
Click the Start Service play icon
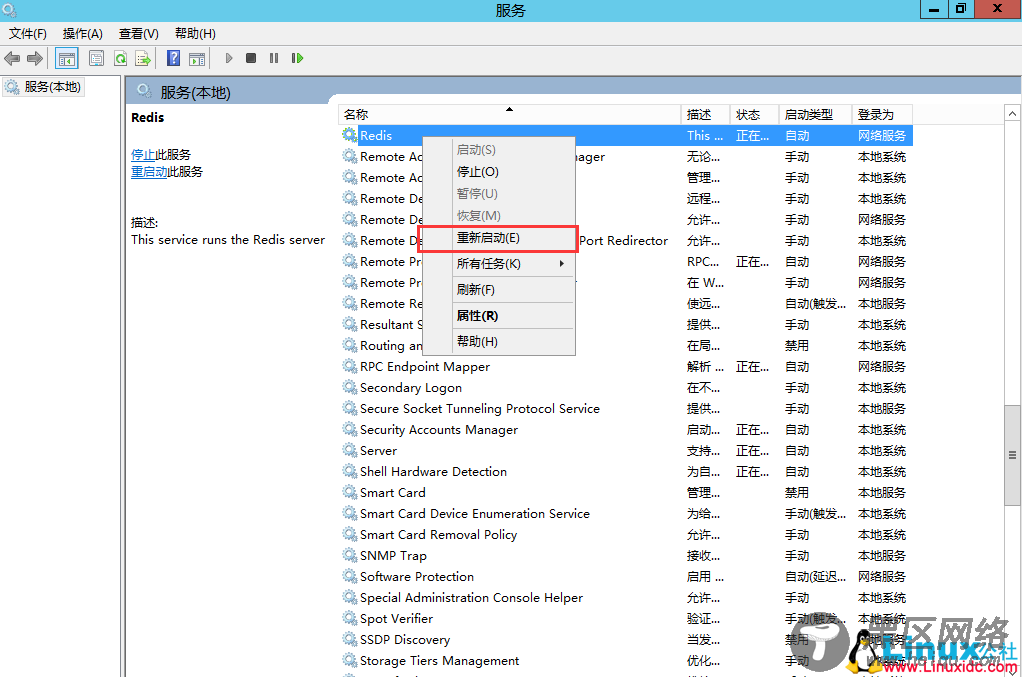click(x=229, y=58)
